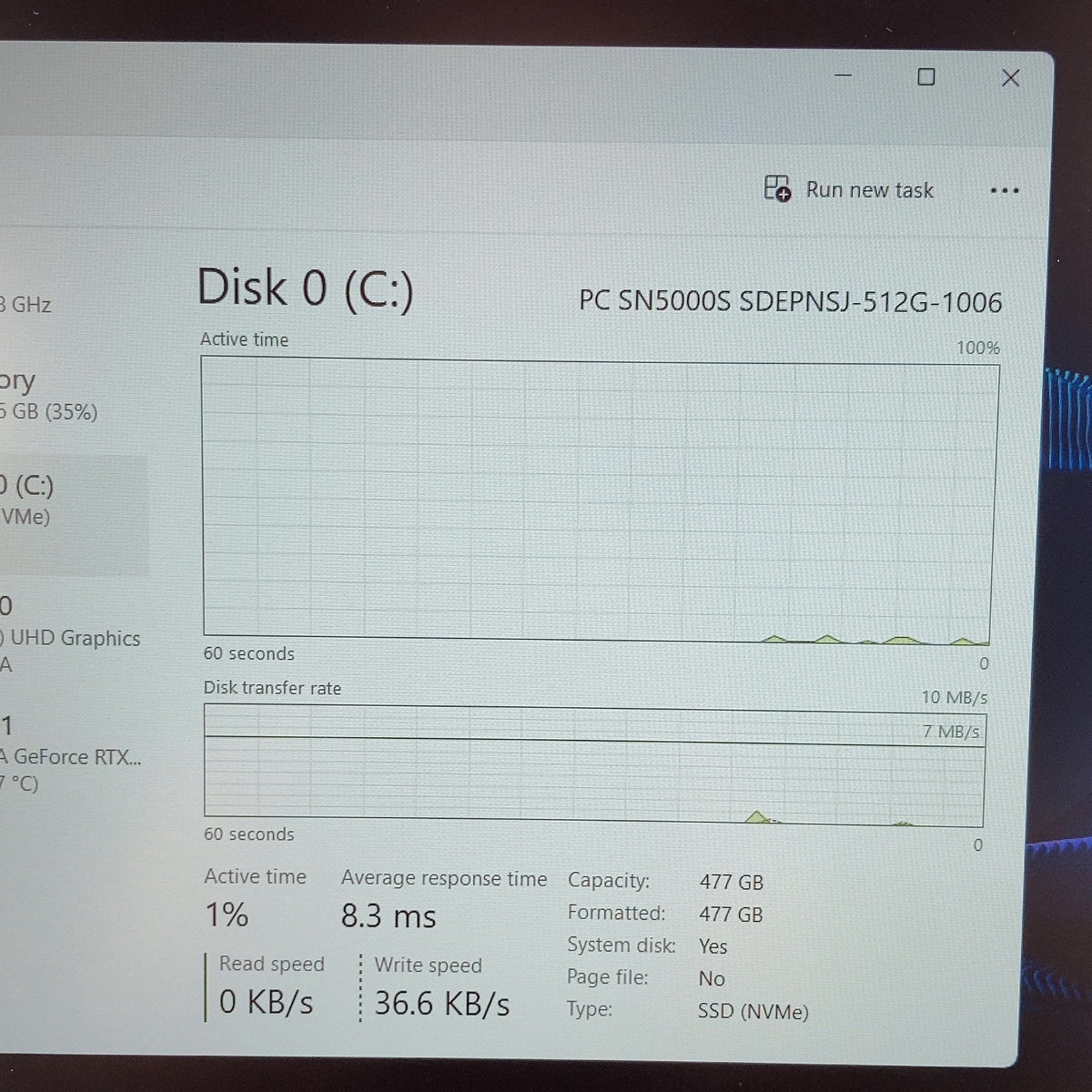Maximize the Task Manager window
The height and width of the screenshot is (1092, 1092).
pos(925,77)
